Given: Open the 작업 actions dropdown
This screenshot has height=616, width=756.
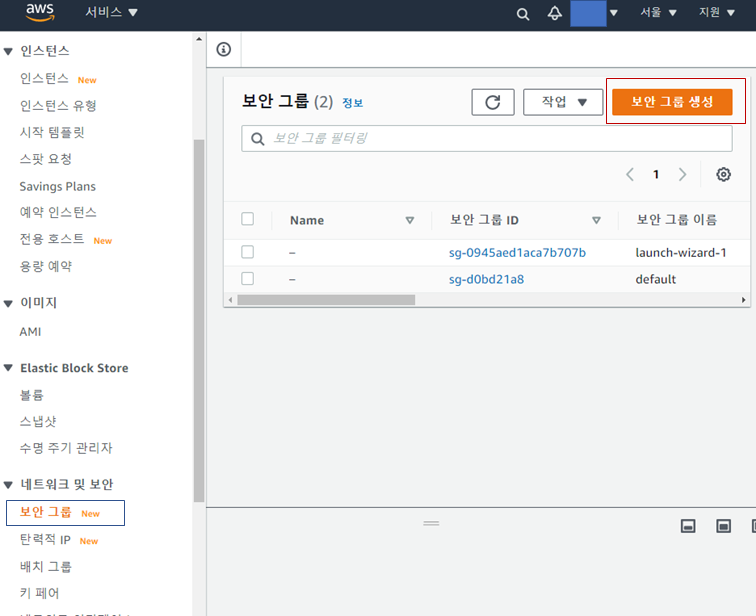Looking at the screenshot, I should [563, 102].
